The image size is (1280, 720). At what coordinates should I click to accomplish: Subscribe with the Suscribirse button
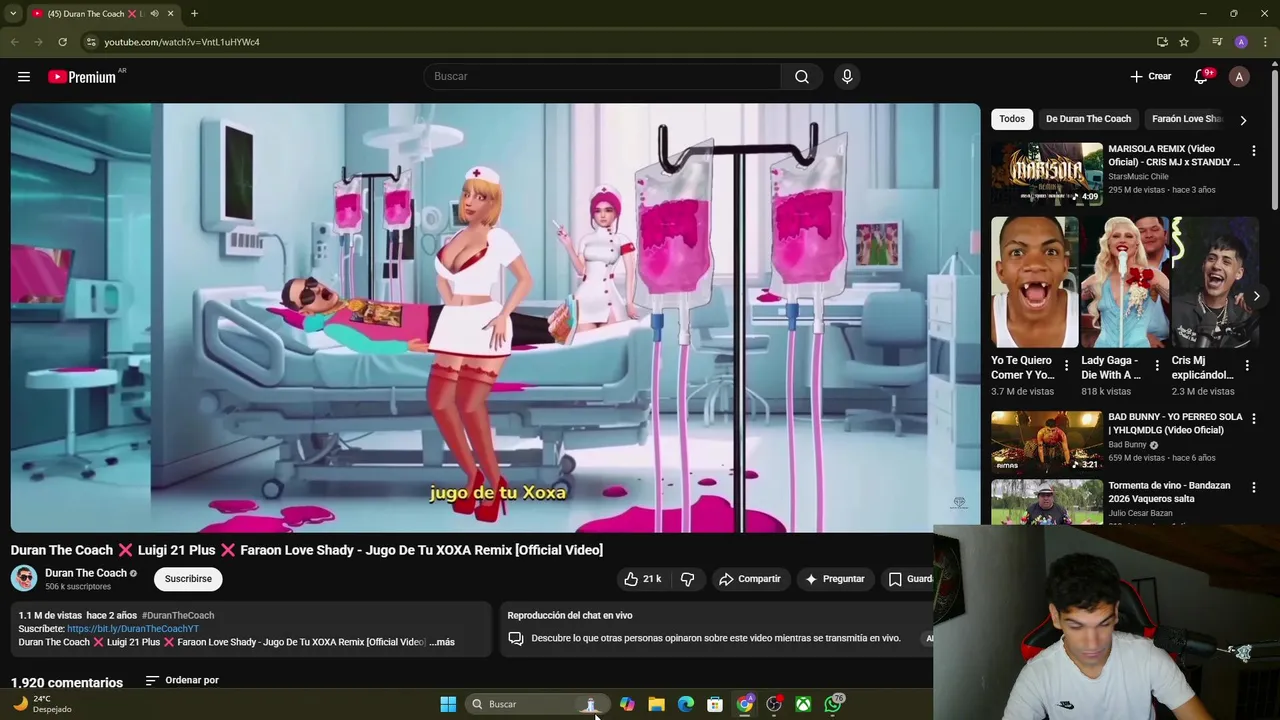pos(188,579)
